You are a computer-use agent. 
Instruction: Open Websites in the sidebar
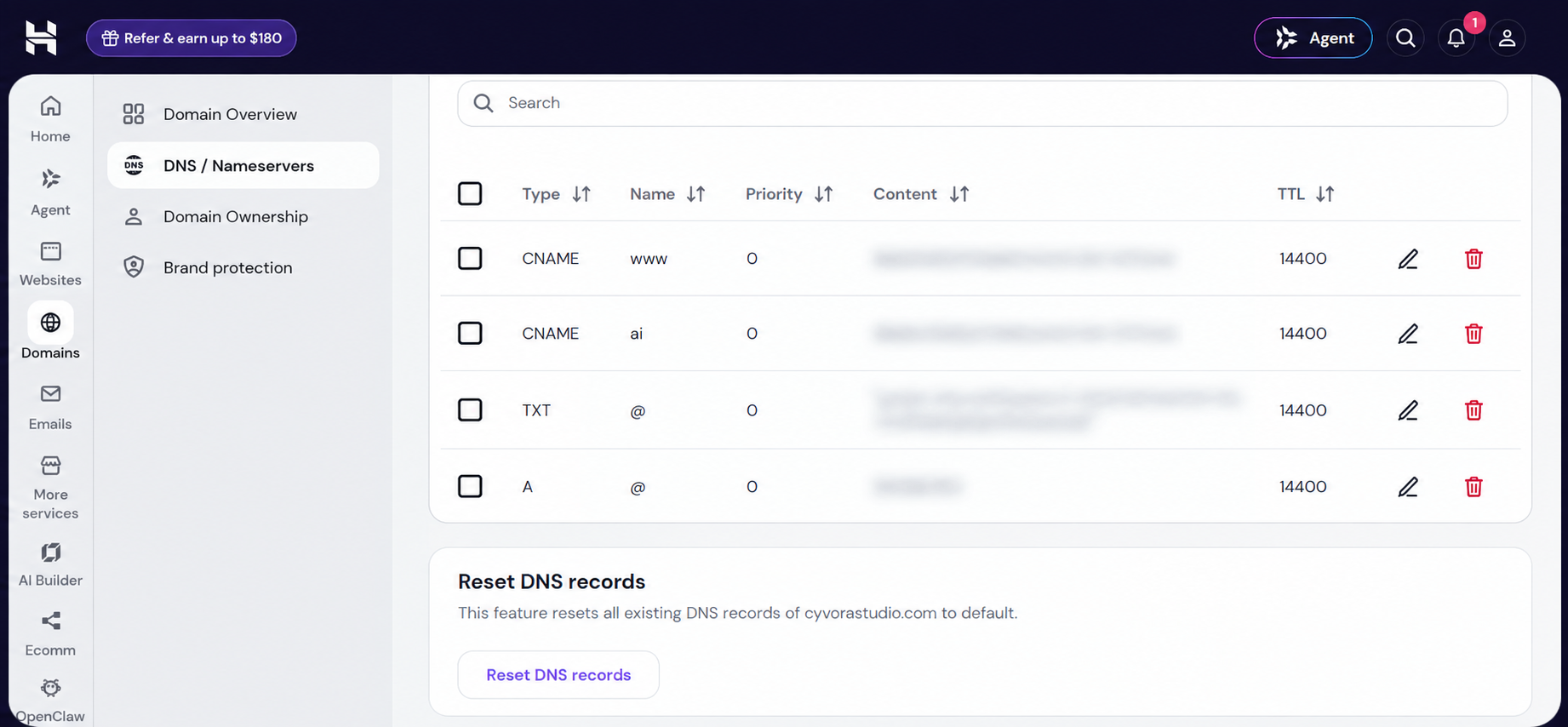click(50, 264)
